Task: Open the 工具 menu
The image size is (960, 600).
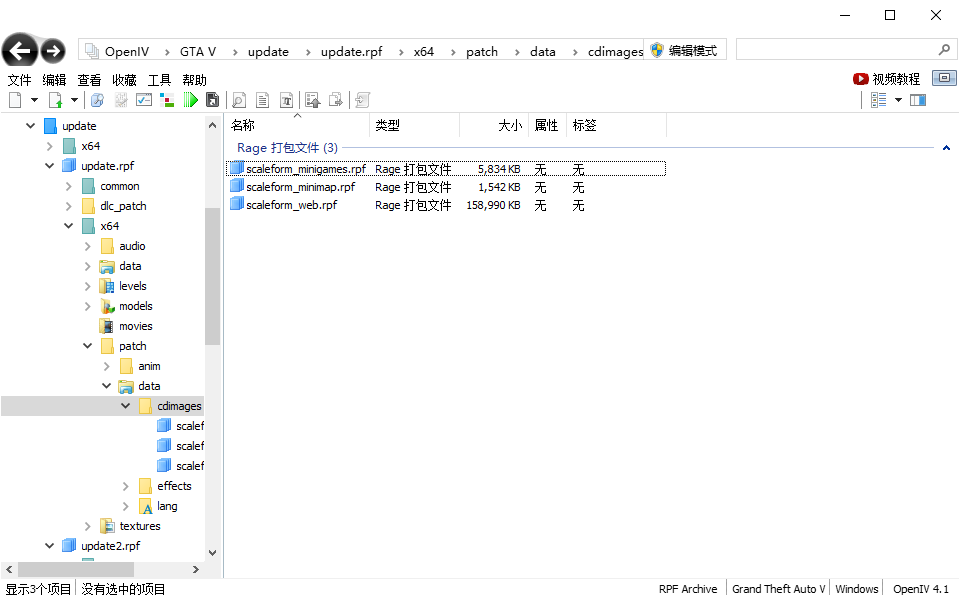Action: click(x=159, y=80)
